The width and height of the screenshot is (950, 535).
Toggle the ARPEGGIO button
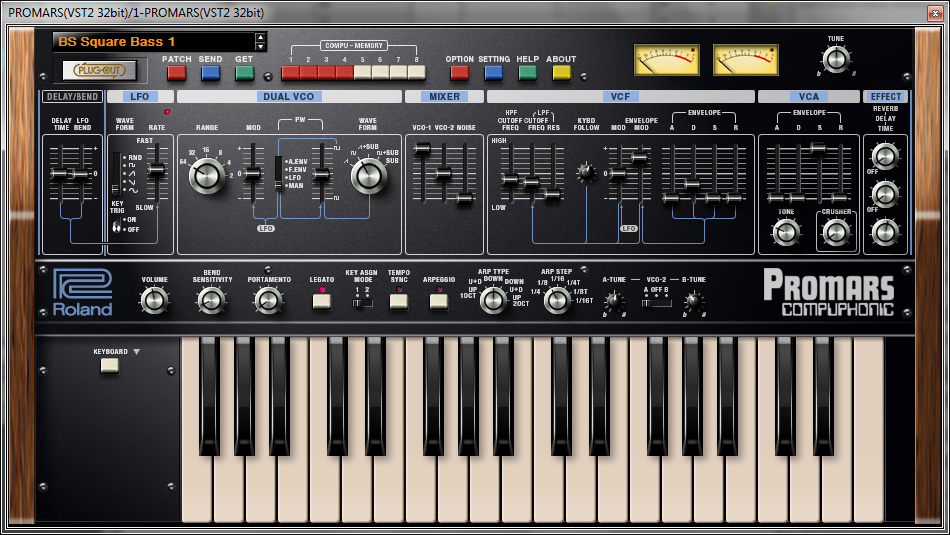(x=439, y=302)
